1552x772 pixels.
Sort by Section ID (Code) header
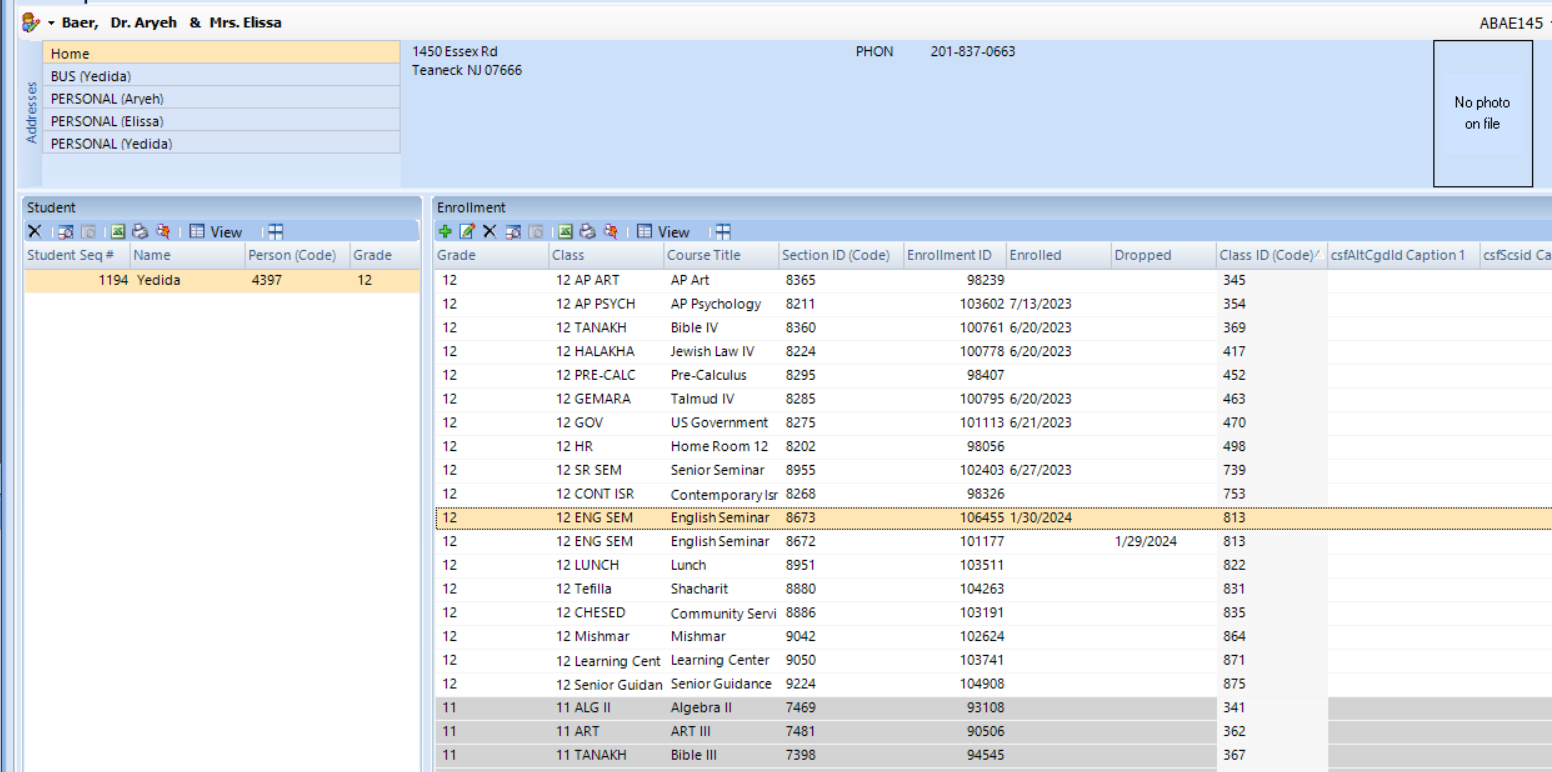(x=841, y=255)
